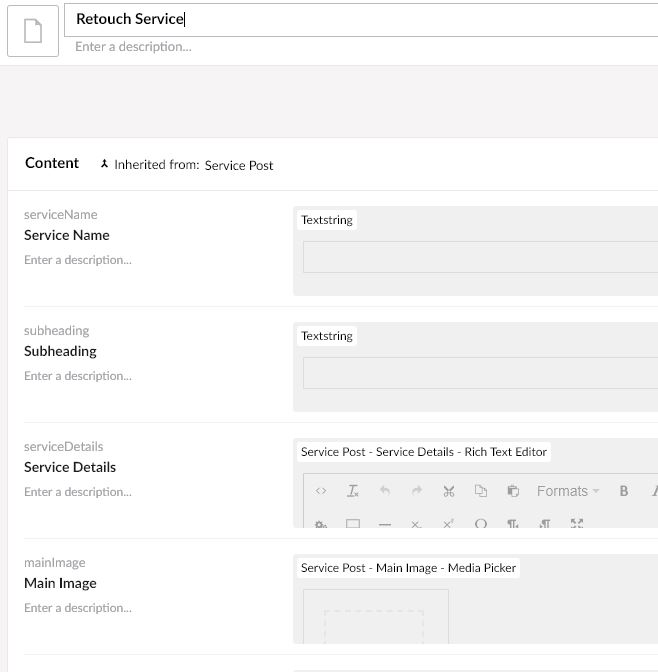This screenshot has width=658, height=672.
Task: Add a description for Subheading
Action: pos(78,376)
